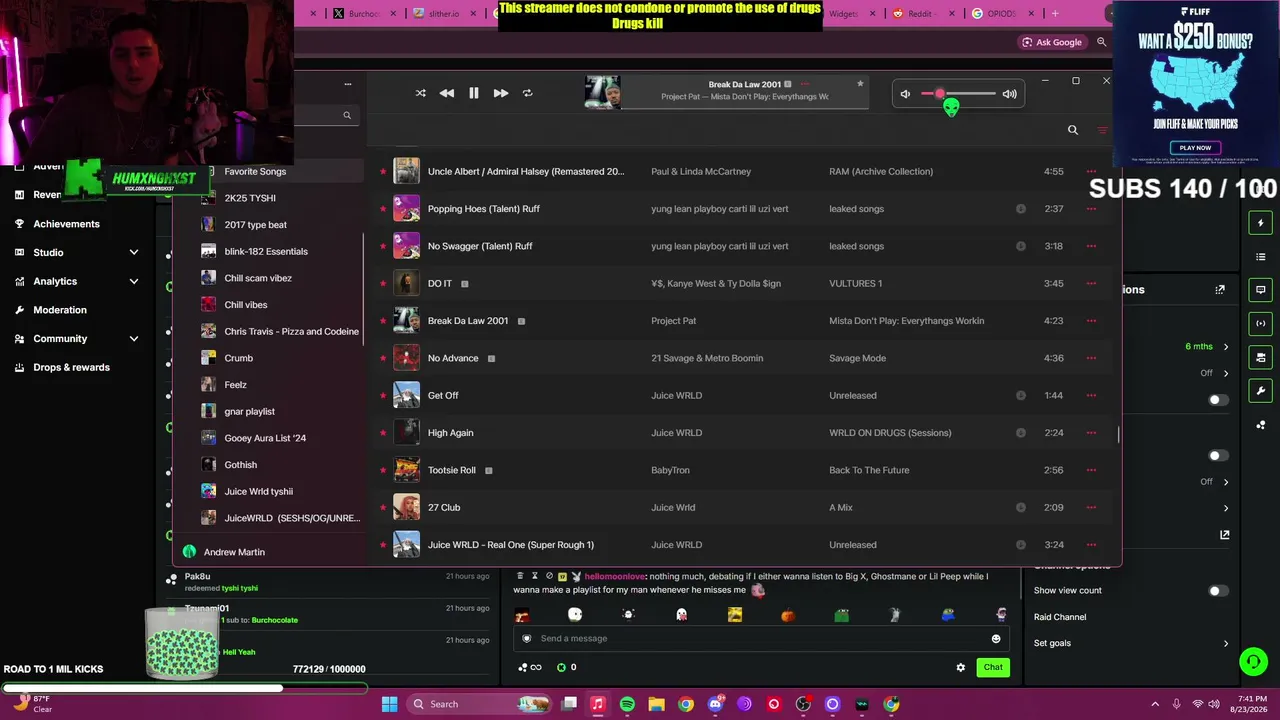This screenshot has height=720, width=1280.
Task: Skip back to the previous track
Action: point(447,93)
